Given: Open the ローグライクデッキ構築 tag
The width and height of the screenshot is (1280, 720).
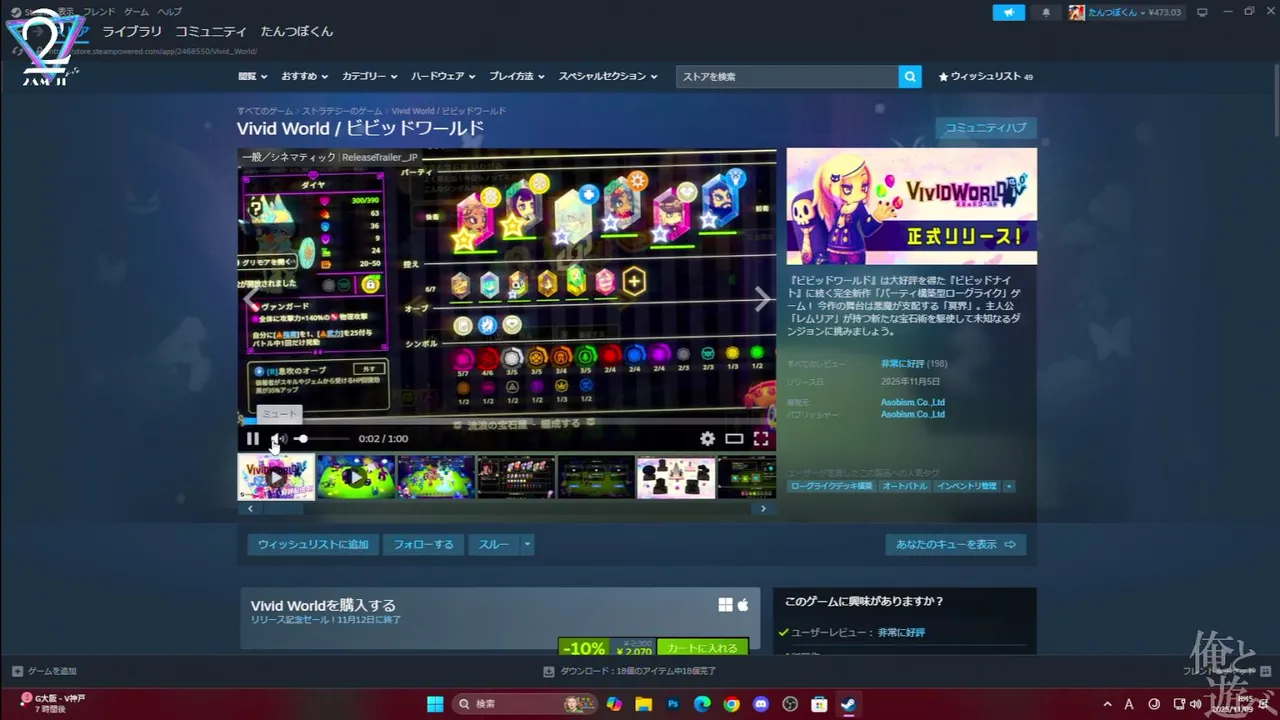Looking at the screenshot, I should click(x=831, y=486).
